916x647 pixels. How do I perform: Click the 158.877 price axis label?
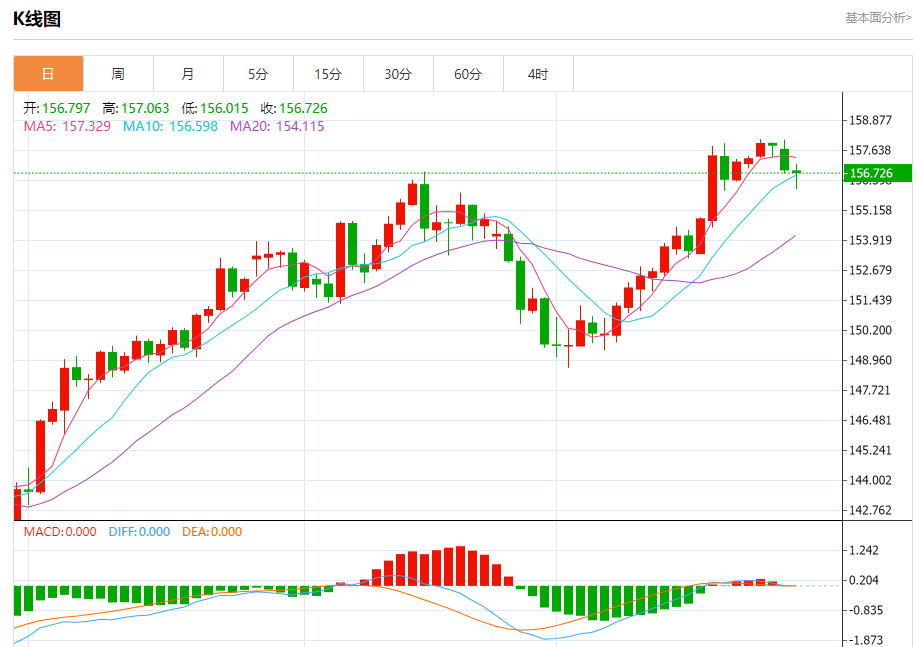pyautogui.click(x=869, y=120)
